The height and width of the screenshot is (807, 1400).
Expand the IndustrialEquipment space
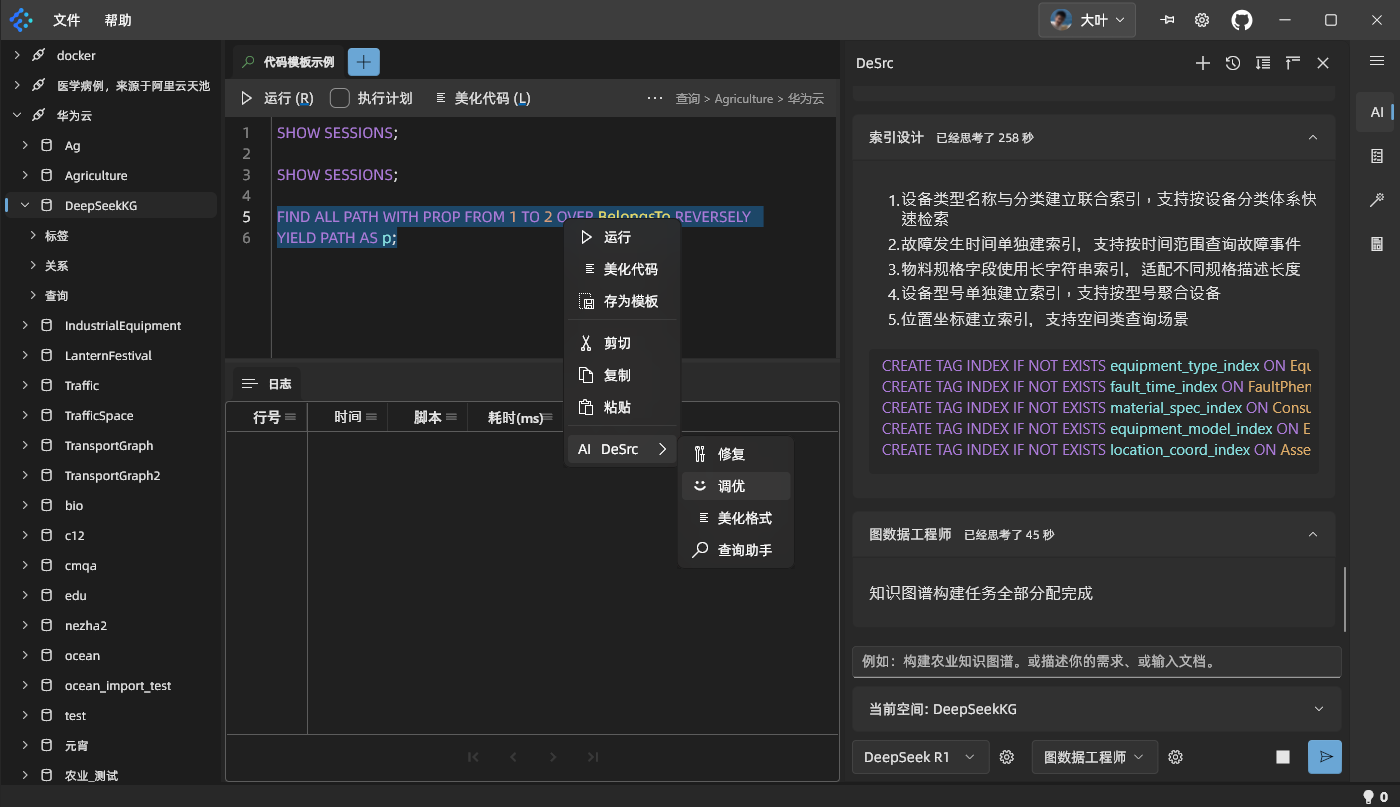[25, 326]
